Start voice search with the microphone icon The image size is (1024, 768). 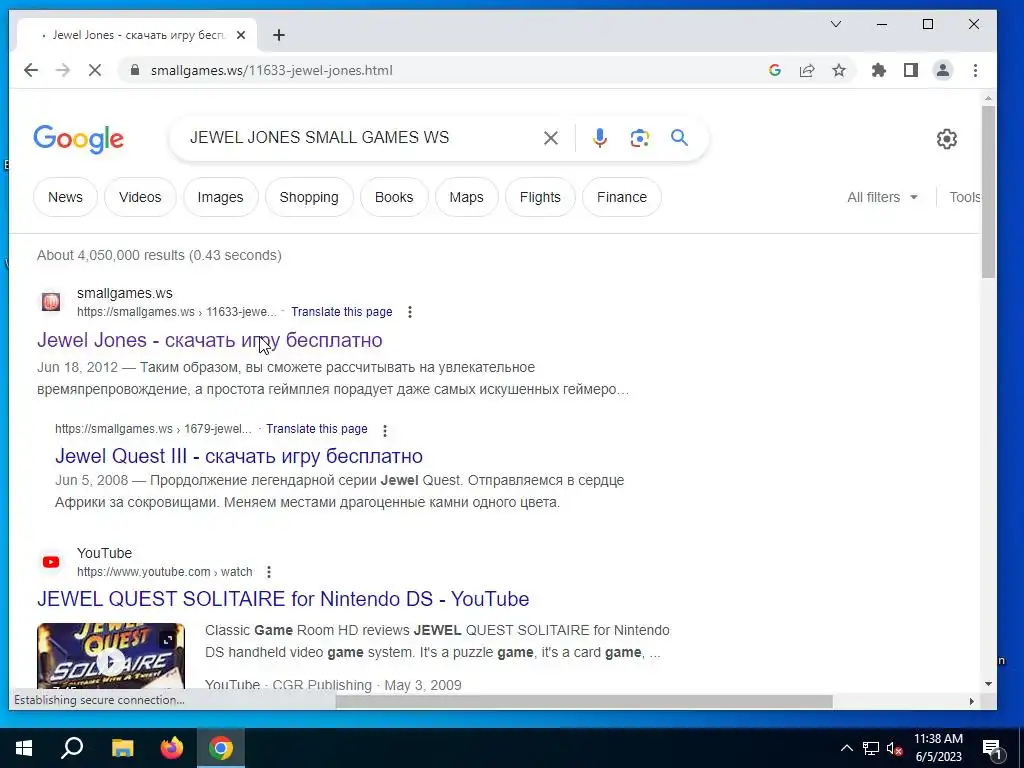tap(600, 138)
